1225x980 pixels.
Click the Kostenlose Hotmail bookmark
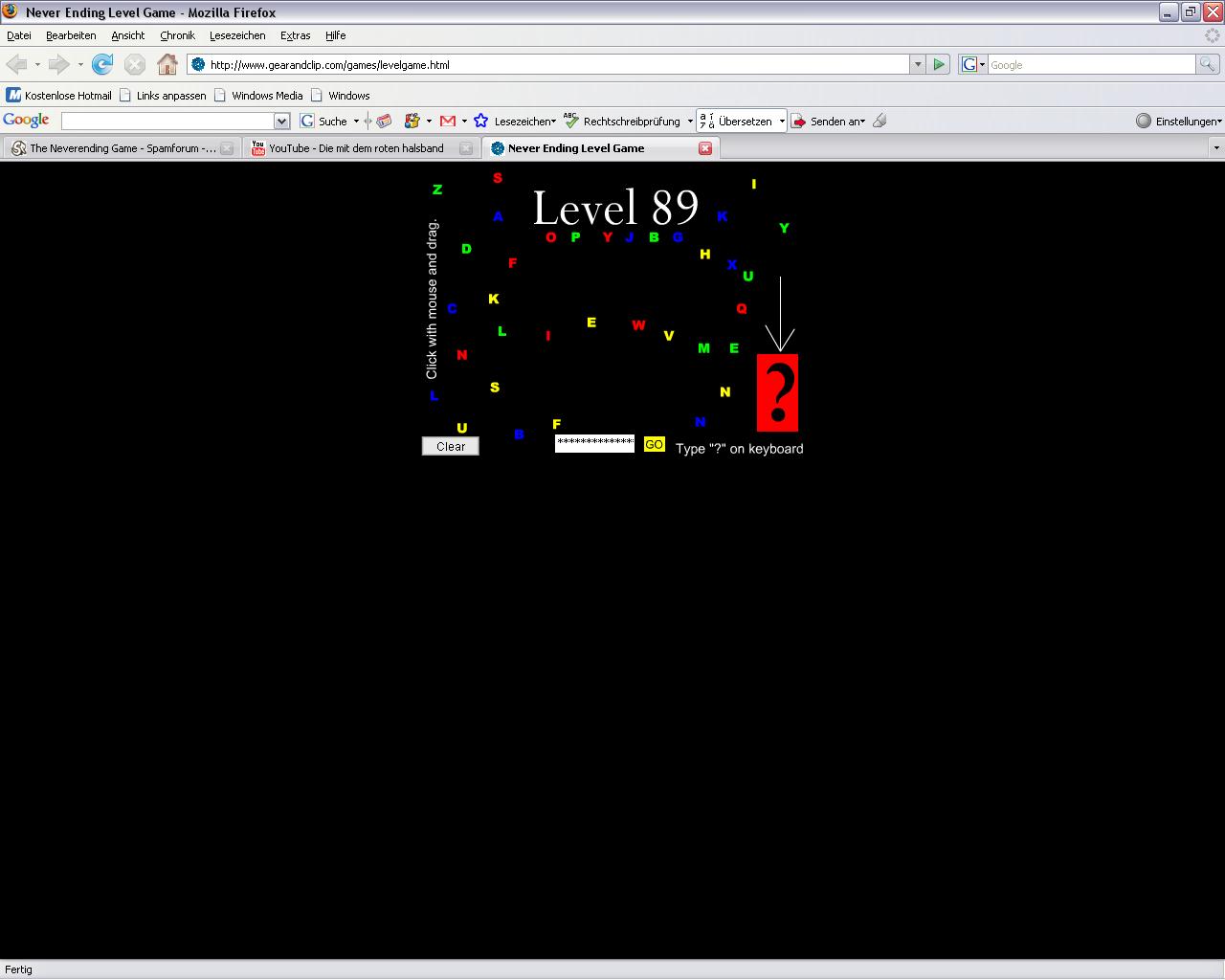pos(59,96)
